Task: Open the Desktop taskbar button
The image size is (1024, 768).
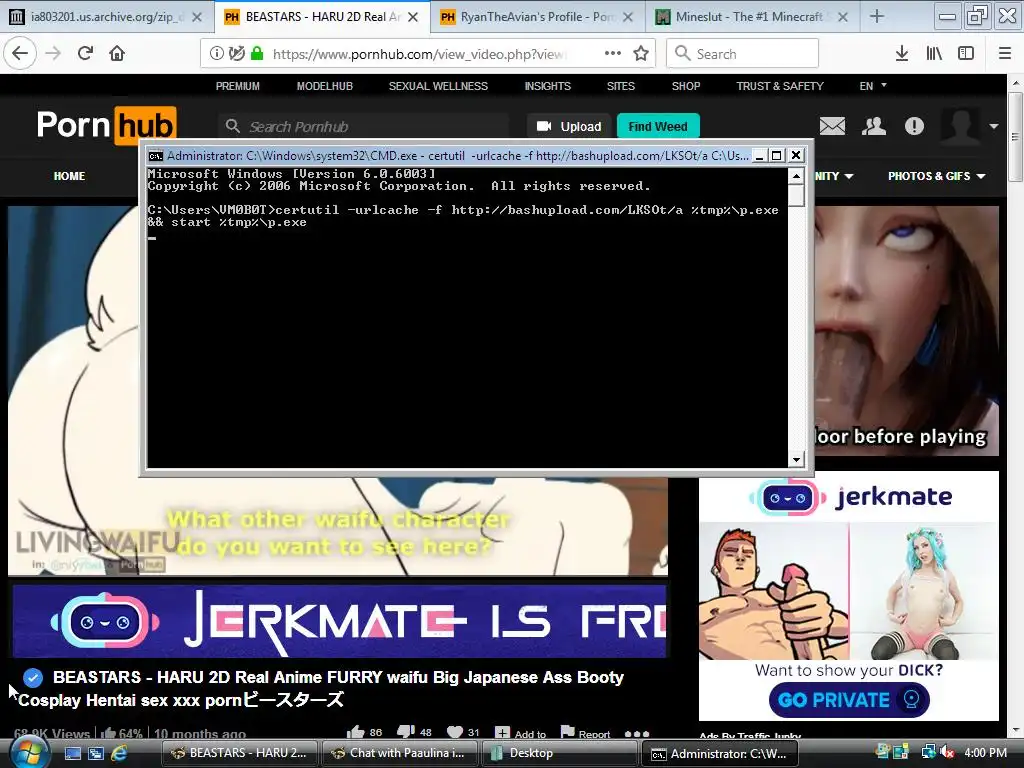Action: coord(558,753)
